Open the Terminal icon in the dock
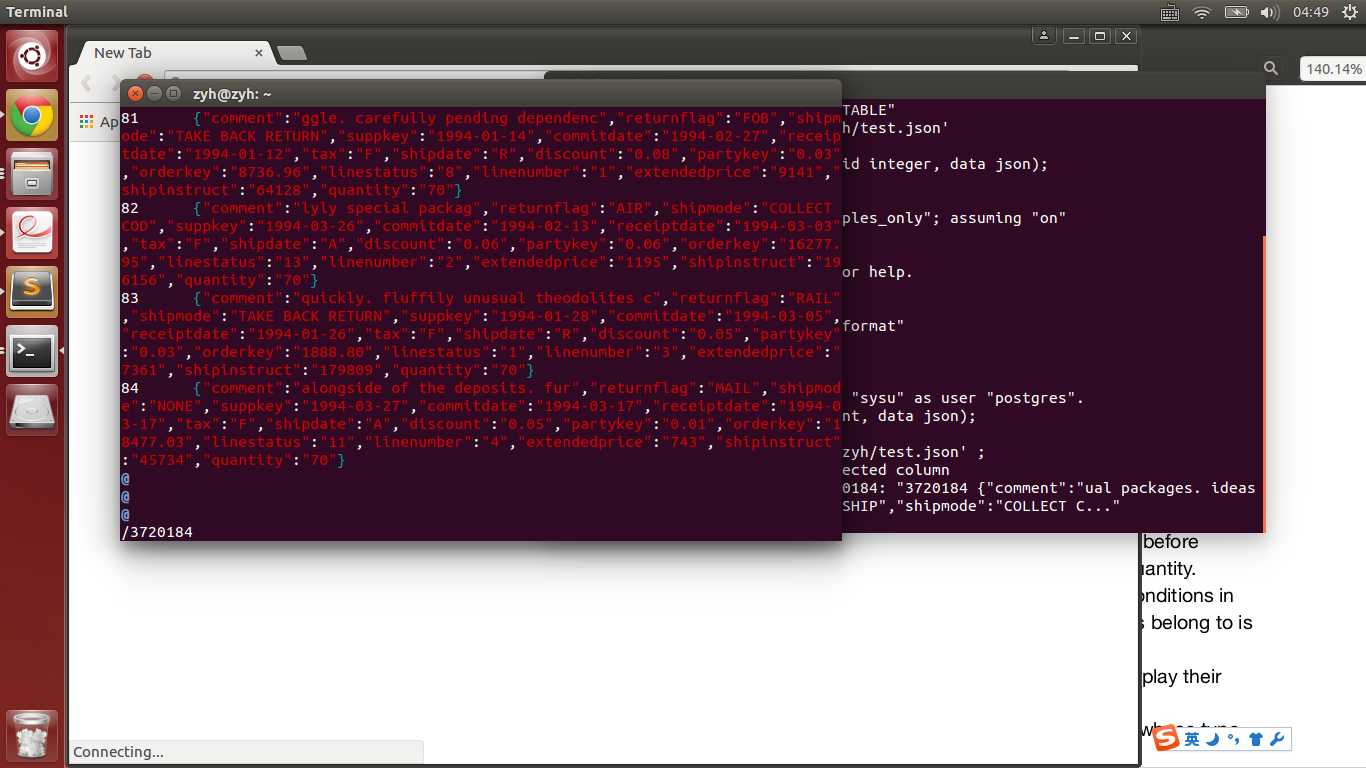The height and width of the screenshot is (768, 1366). coord(32,351)
